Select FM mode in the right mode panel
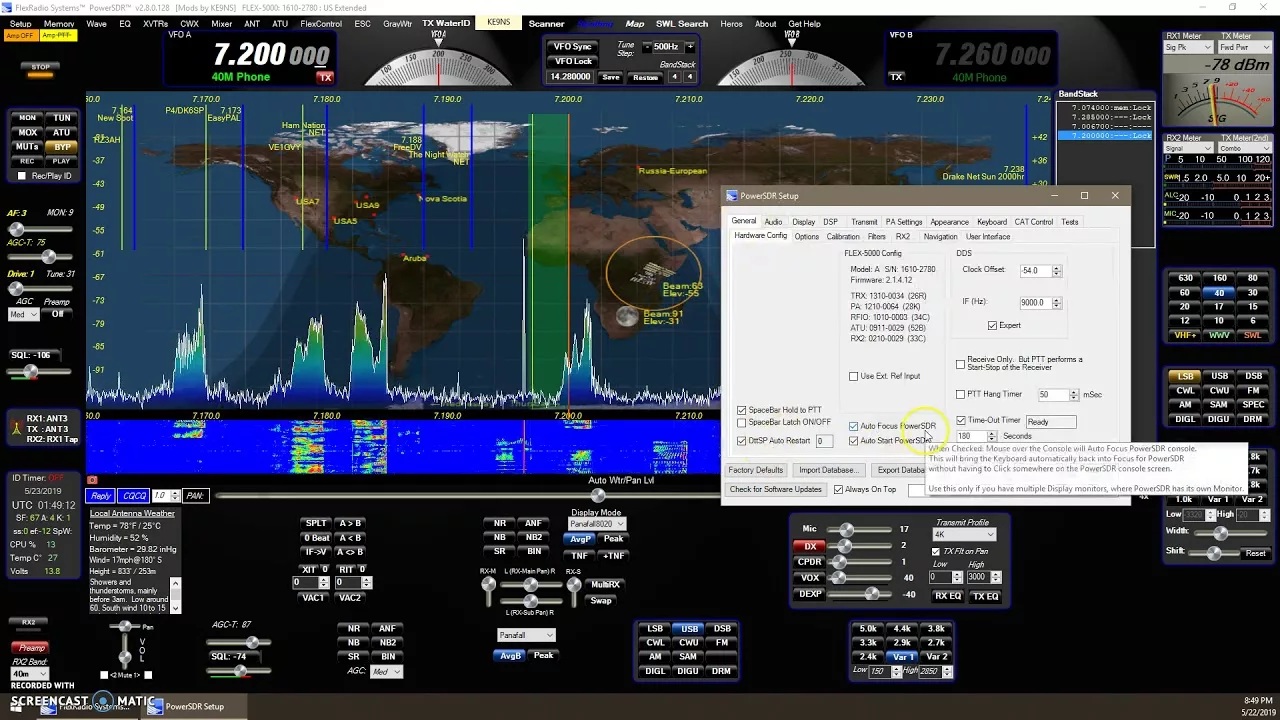The image size is (1280, 720). 1252,391
